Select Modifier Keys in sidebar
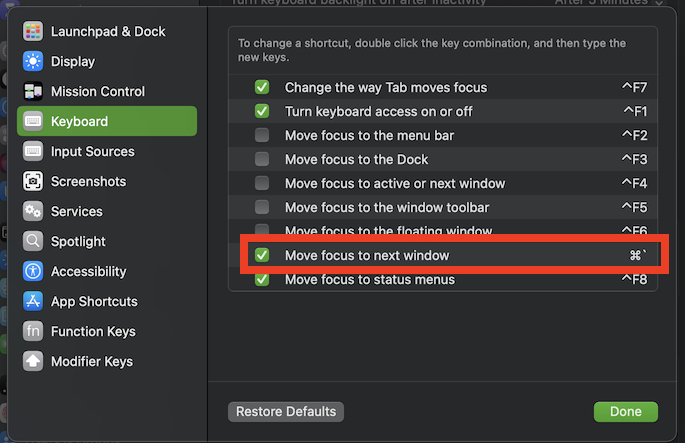685x443 pixels. tap(91, 361)
